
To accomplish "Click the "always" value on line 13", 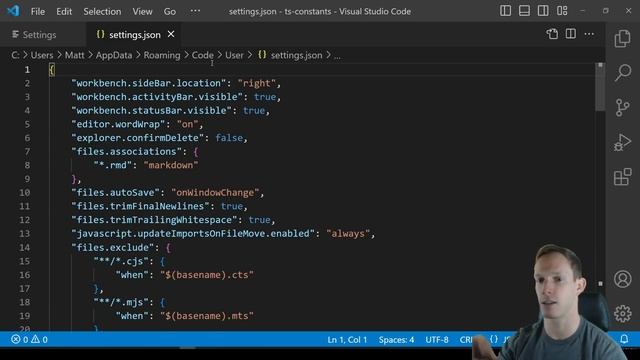I will tap(348, 233).
